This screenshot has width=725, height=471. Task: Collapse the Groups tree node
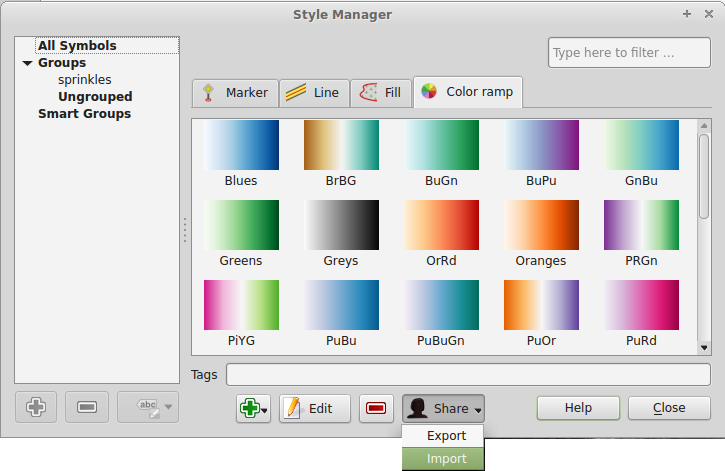click(x=27, y=63)
